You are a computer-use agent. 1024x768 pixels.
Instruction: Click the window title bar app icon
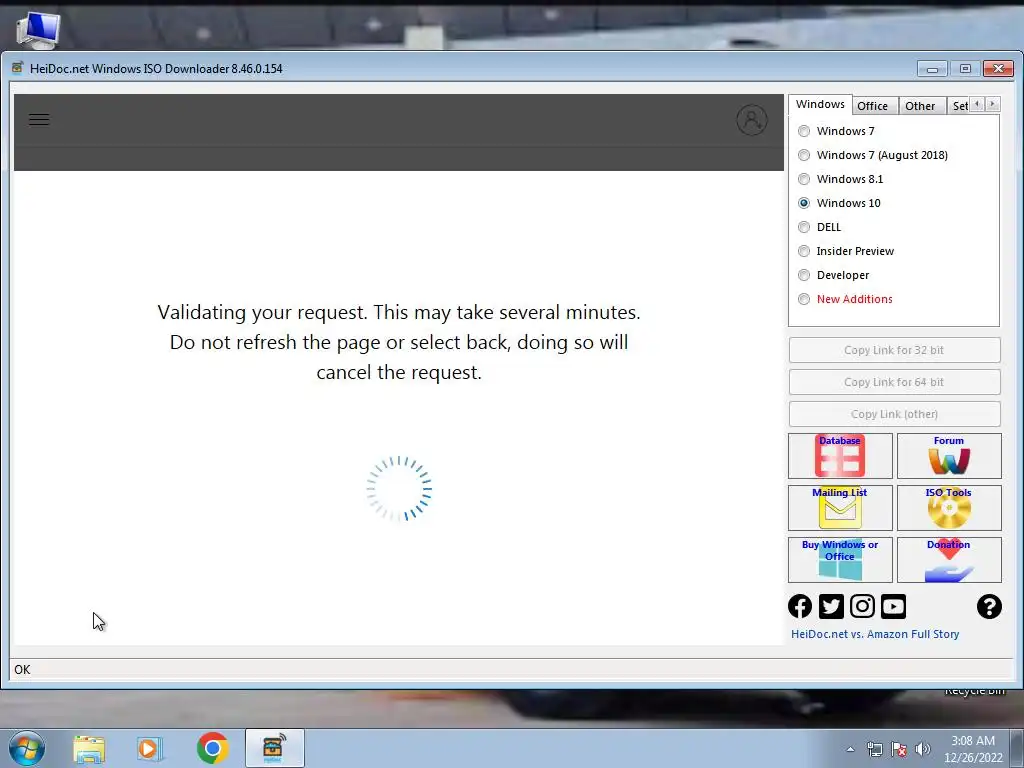(18, 68)
